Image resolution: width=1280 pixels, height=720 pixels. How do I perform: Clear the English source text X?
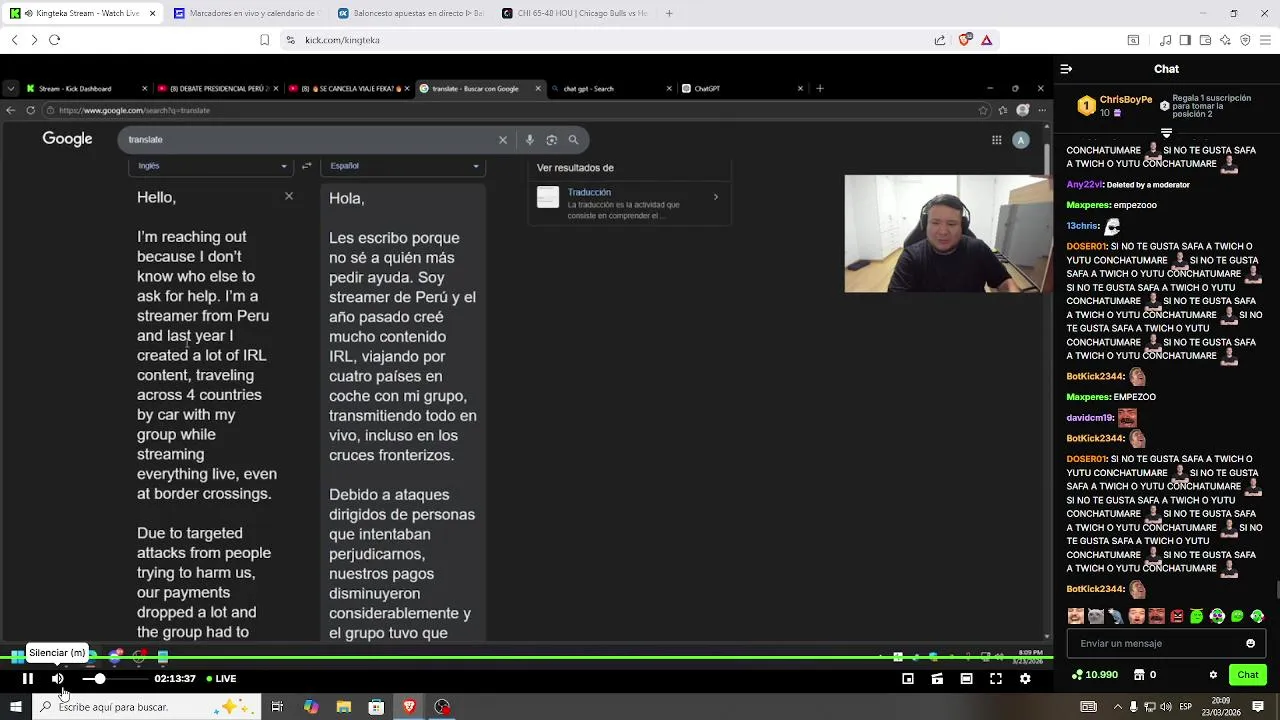pos(289,196)
